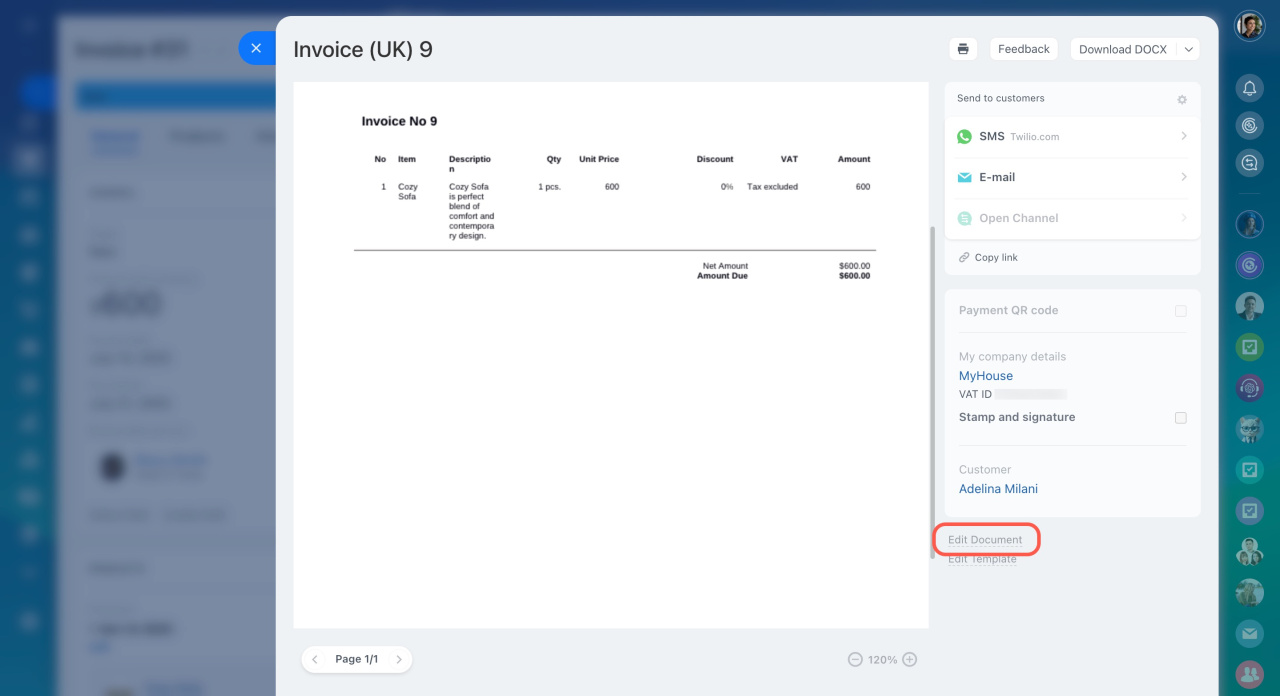Open the Send to customers settings gear
Viewport: 1280px width, 696px height.
pyautogui.click(x=1182, y=99)
